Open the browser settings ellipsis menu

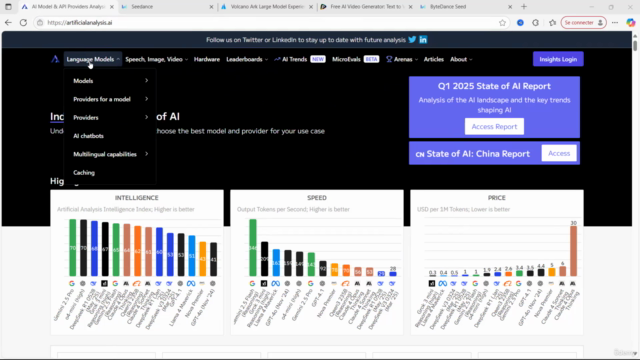[x=615, y=22]
